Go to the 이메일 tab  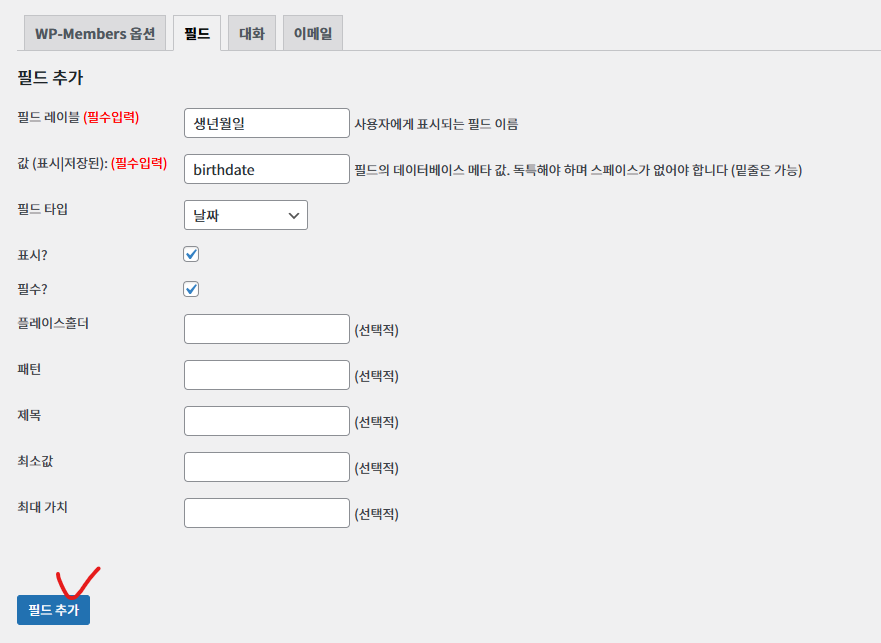[x=313, y=33]
